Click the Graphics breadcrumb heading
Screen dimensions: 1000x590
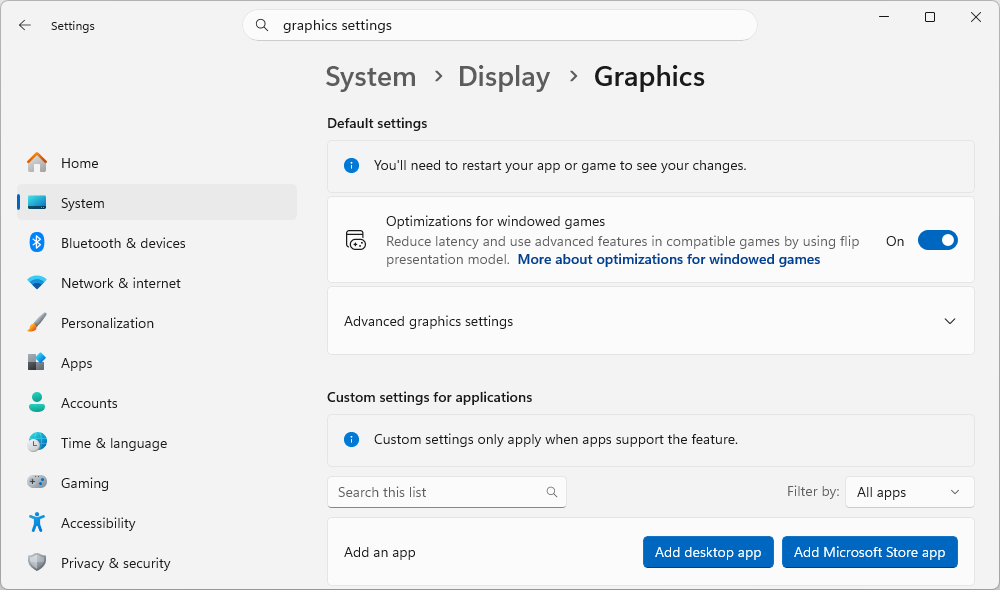tap(649, 77)
